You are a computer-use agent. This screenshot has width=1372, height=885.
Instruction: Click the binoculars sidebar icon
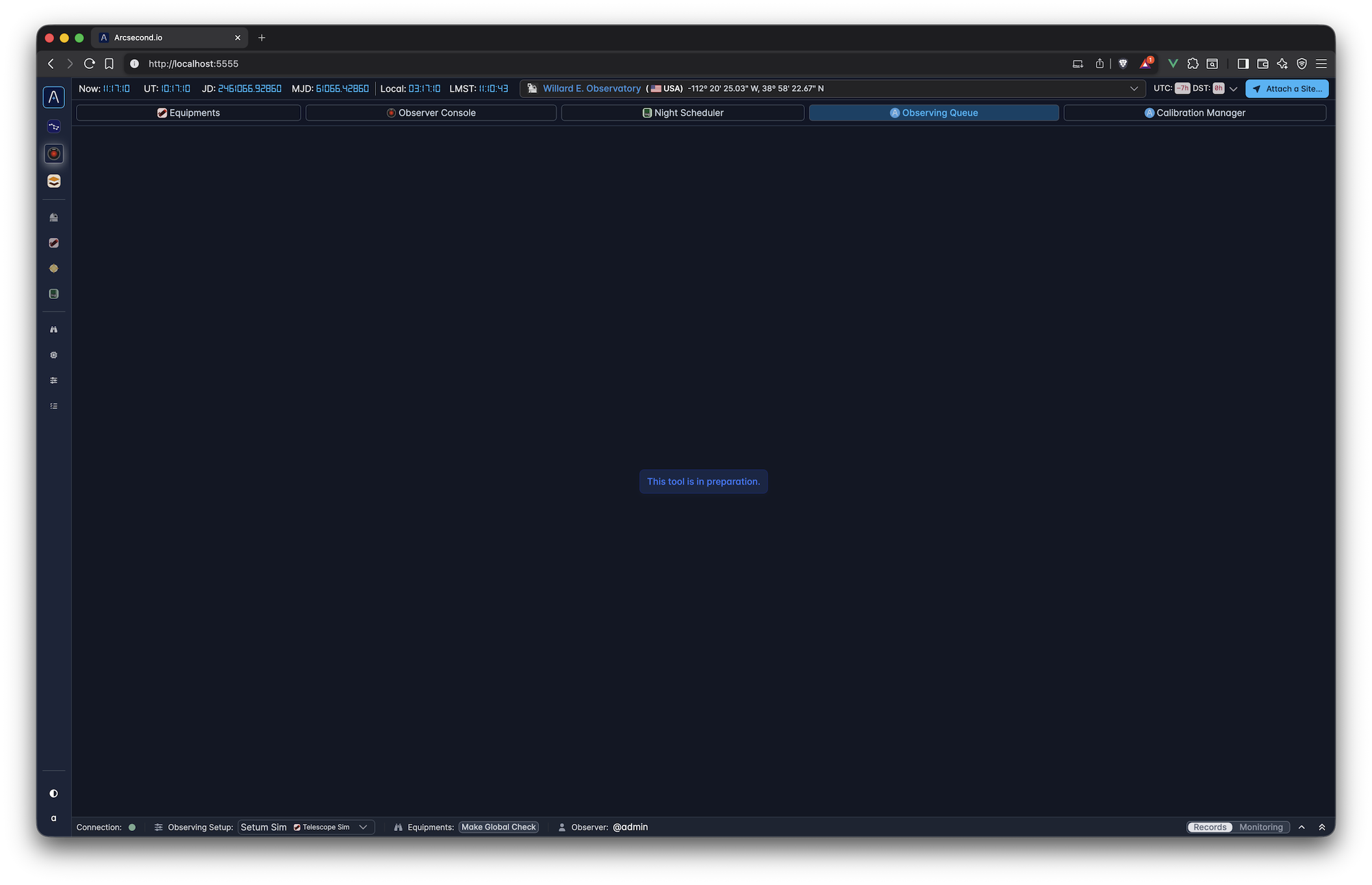(54, 329)
